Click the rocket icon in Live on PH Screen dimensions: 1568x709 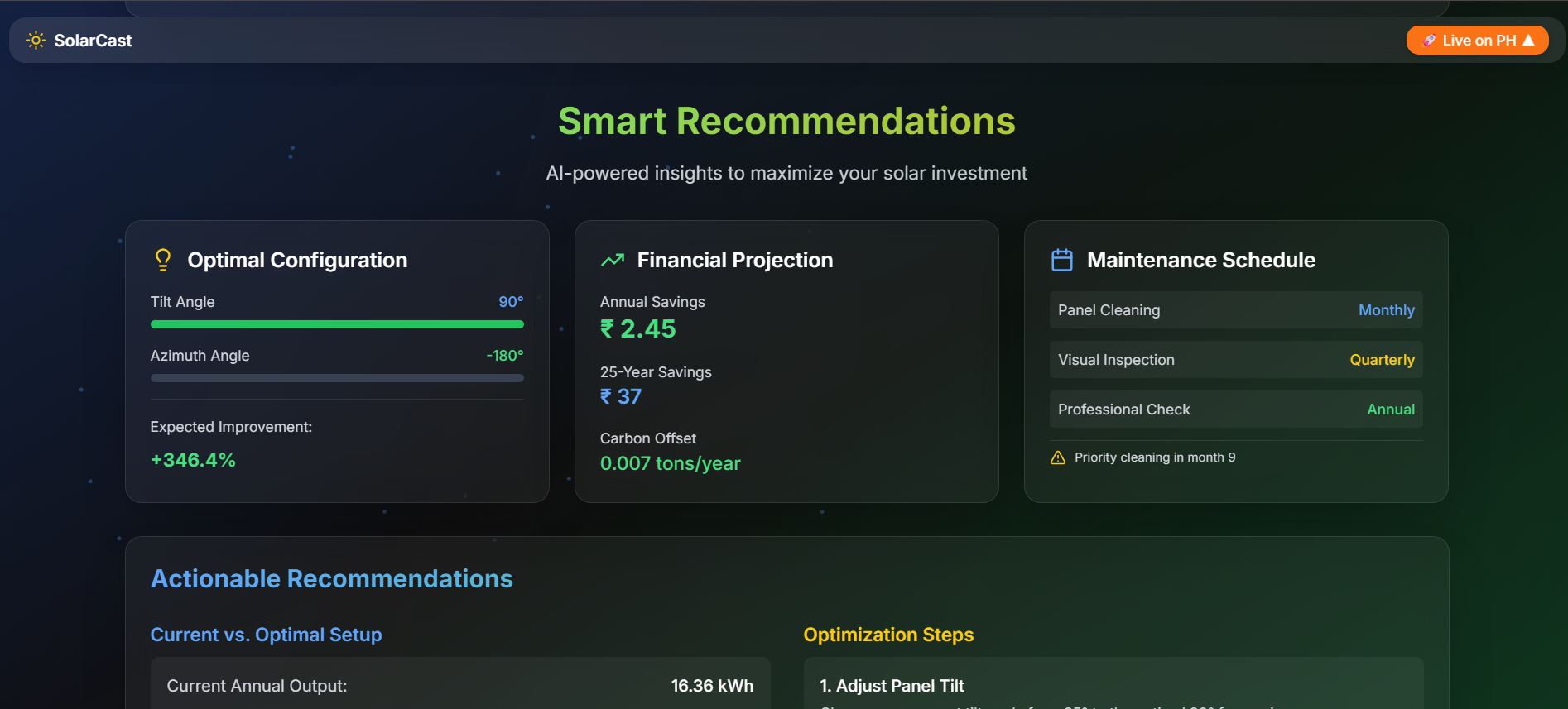pyautogui.click(x=1429, y=40)
